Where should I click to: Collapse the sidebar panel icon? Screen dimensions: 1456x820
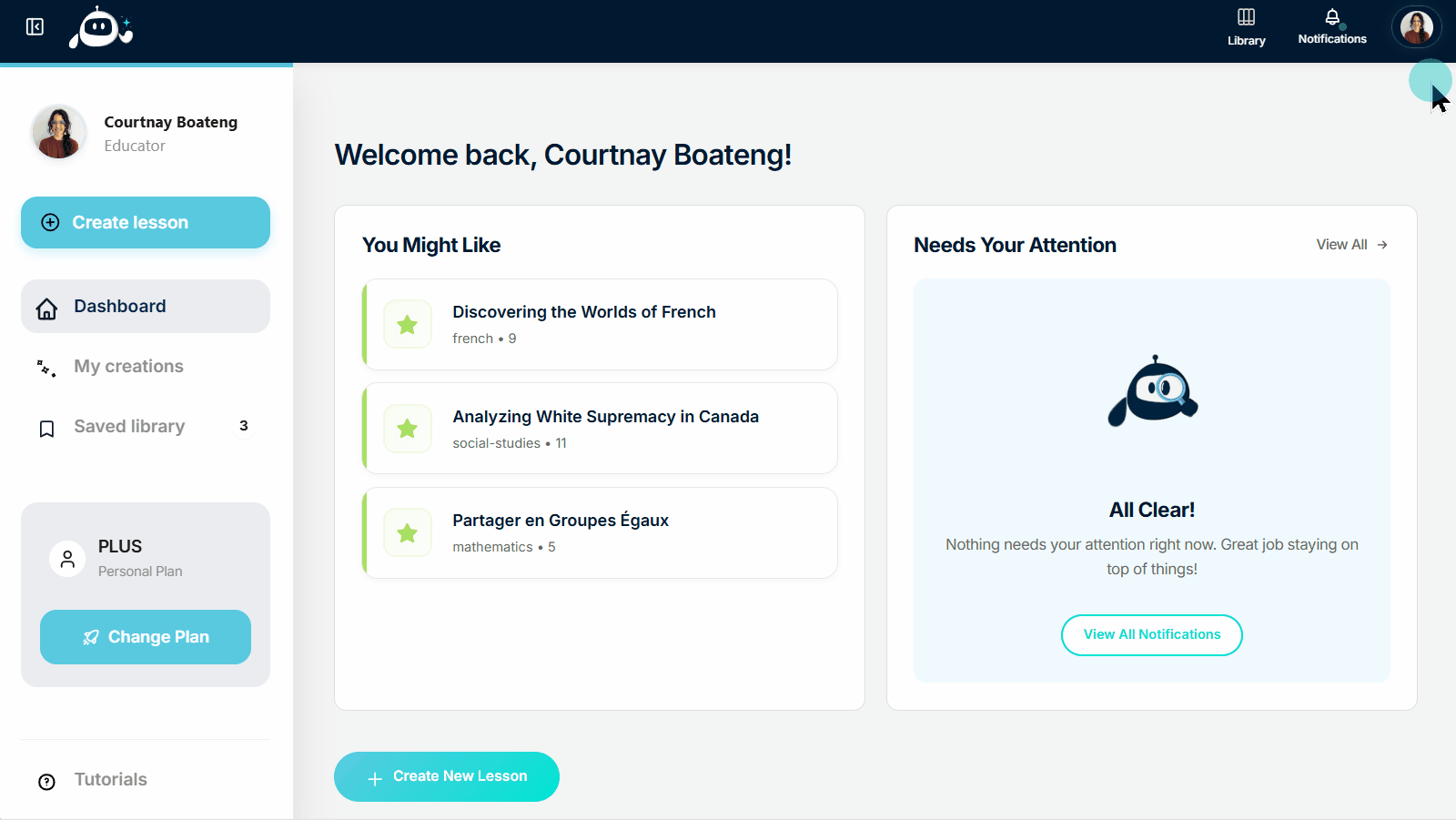(35, 27)
